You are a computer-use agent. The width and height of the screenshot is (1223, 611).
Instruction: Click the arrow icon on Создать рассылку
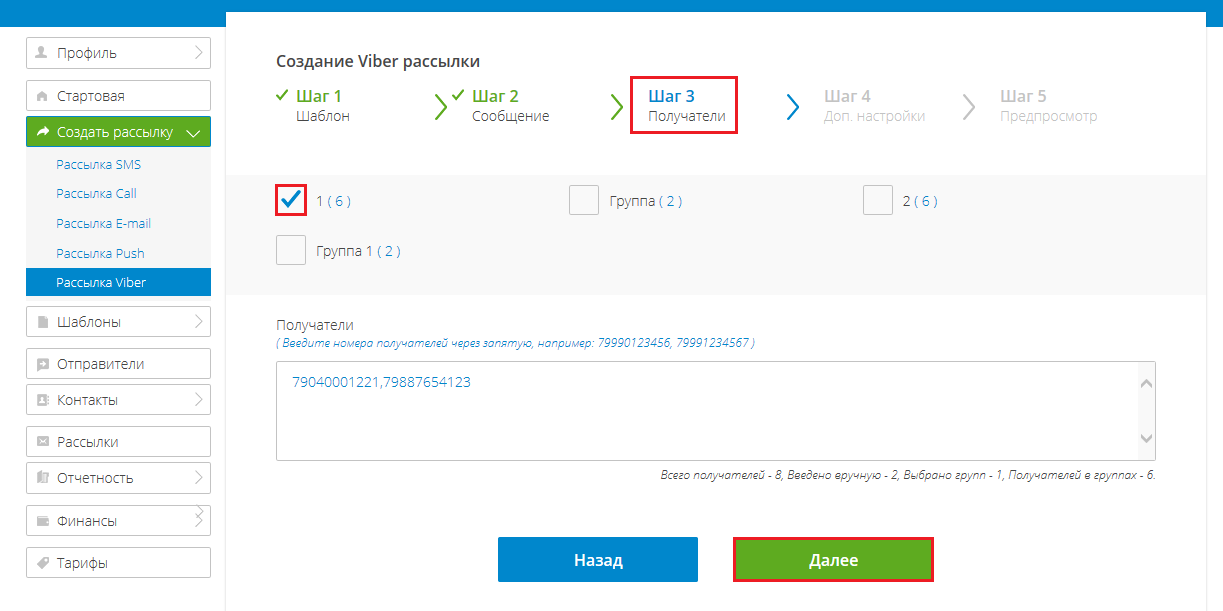(43, 132)
